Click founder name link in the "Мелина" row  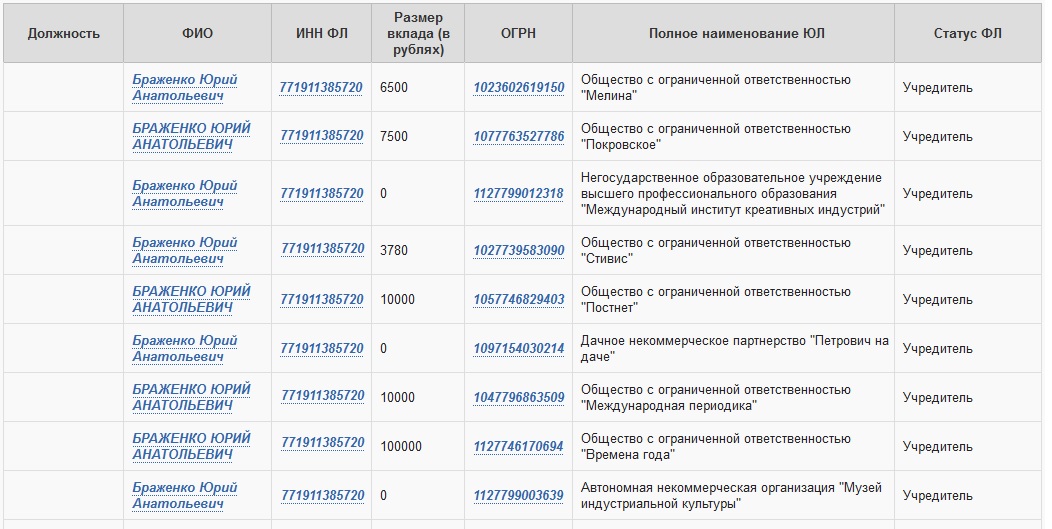184,88
